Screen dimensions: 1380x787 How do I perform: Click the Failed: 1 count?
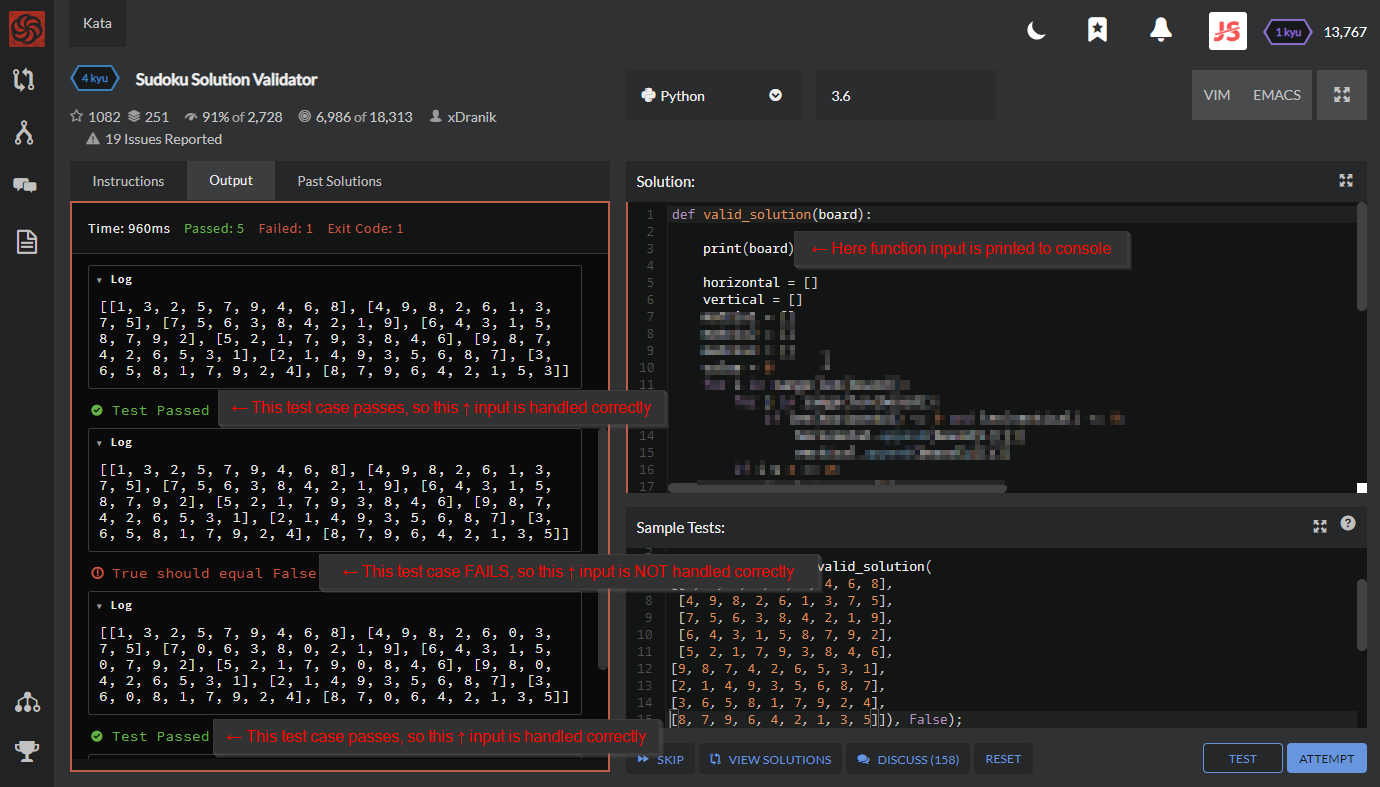click(x=285, y=228)
